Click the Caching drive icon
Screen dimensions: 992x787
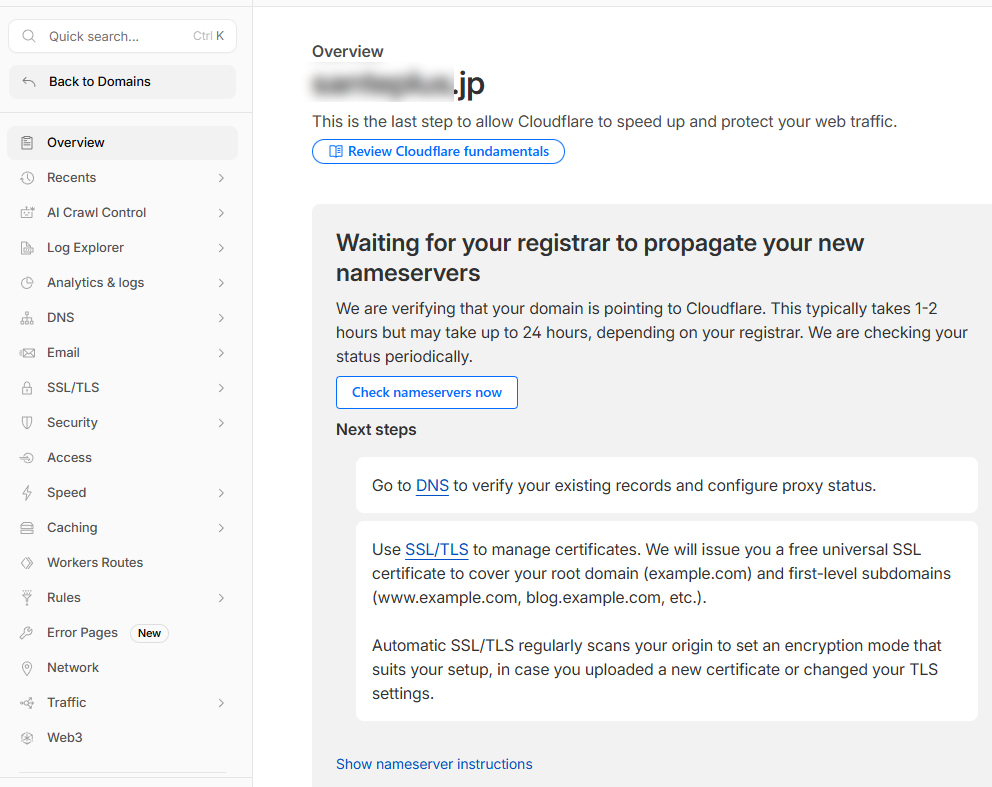tap(27, 528)
